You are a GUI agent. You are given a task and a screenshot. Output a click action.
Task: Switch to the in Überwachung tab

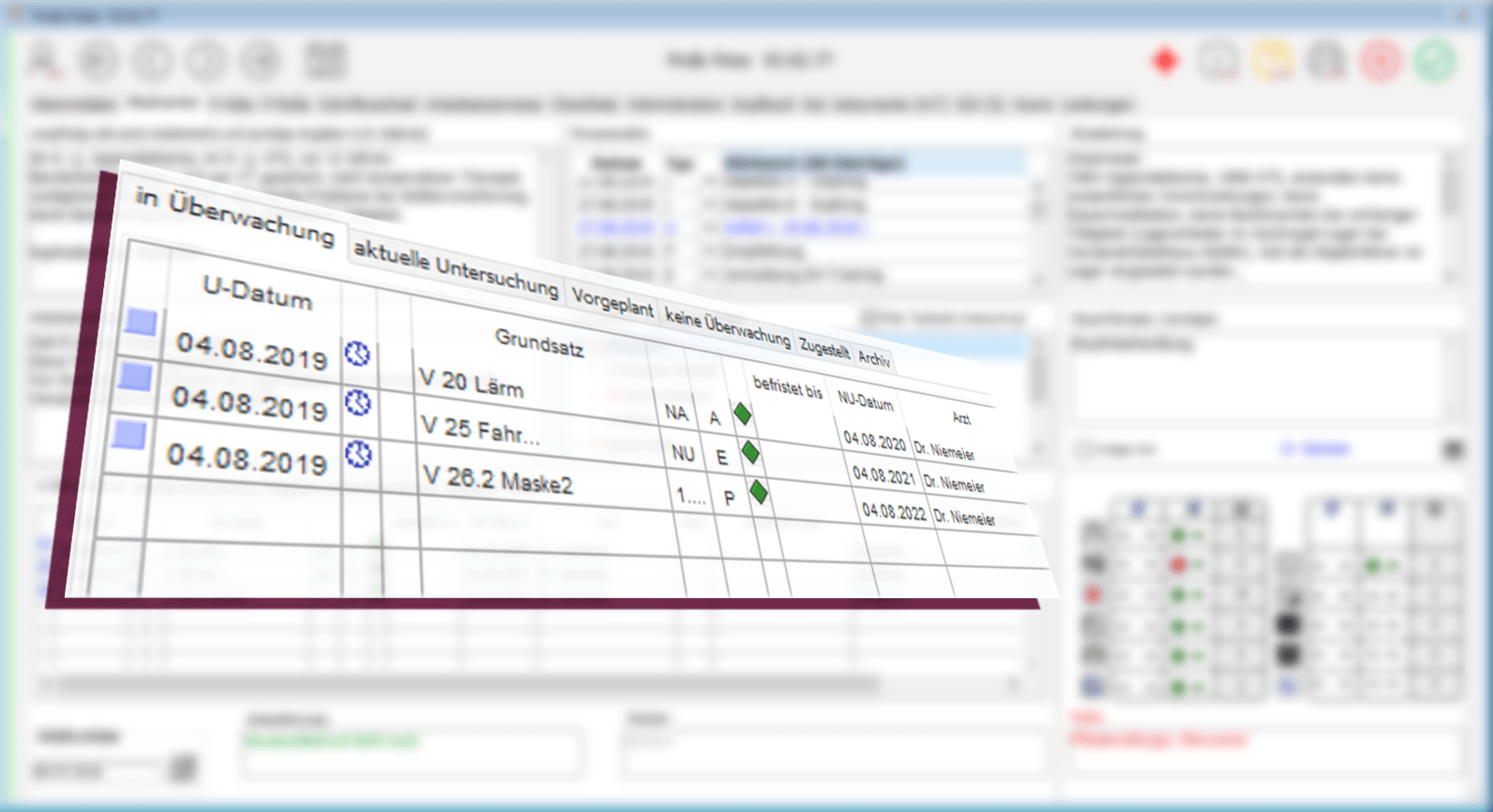tap(234, 216)
